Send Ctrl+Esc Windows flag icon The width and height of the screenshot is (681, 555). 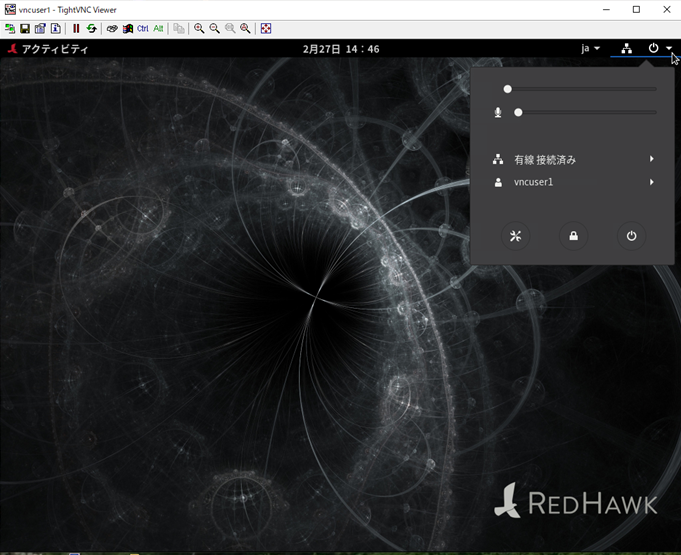click(127, 29)
